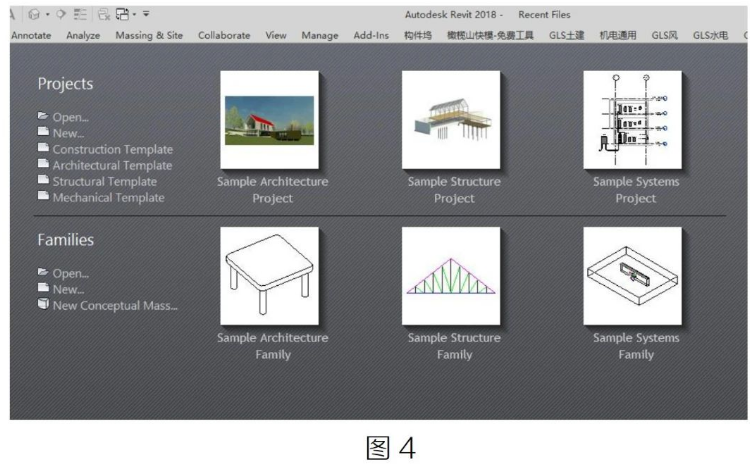Click the Sample Systems Family caption
Screen dimensions: 750x473
pyautogui.click(x=636, y=346)
